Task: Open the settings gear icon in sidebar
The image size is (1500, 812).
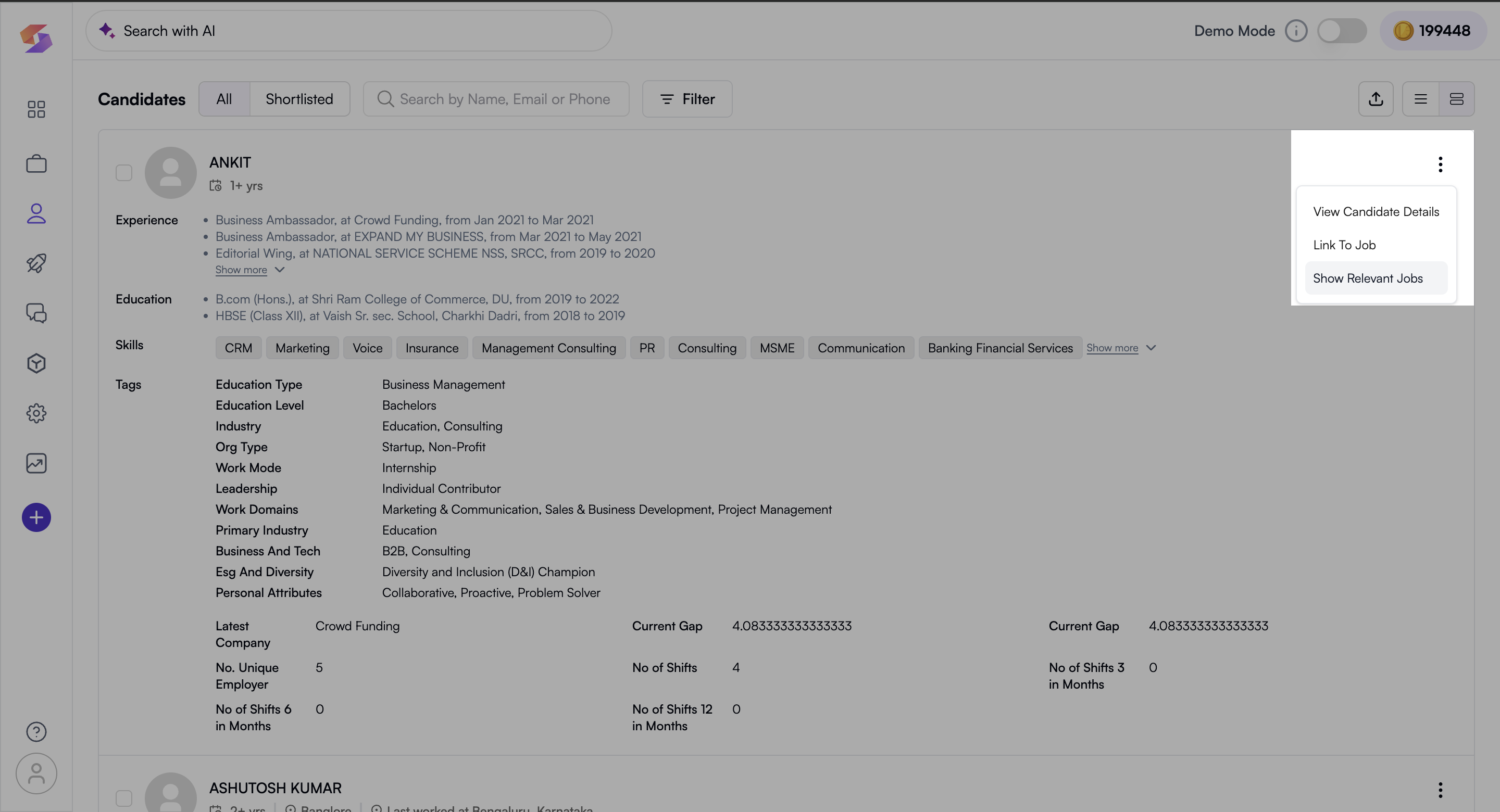Action: coord(36,413)
